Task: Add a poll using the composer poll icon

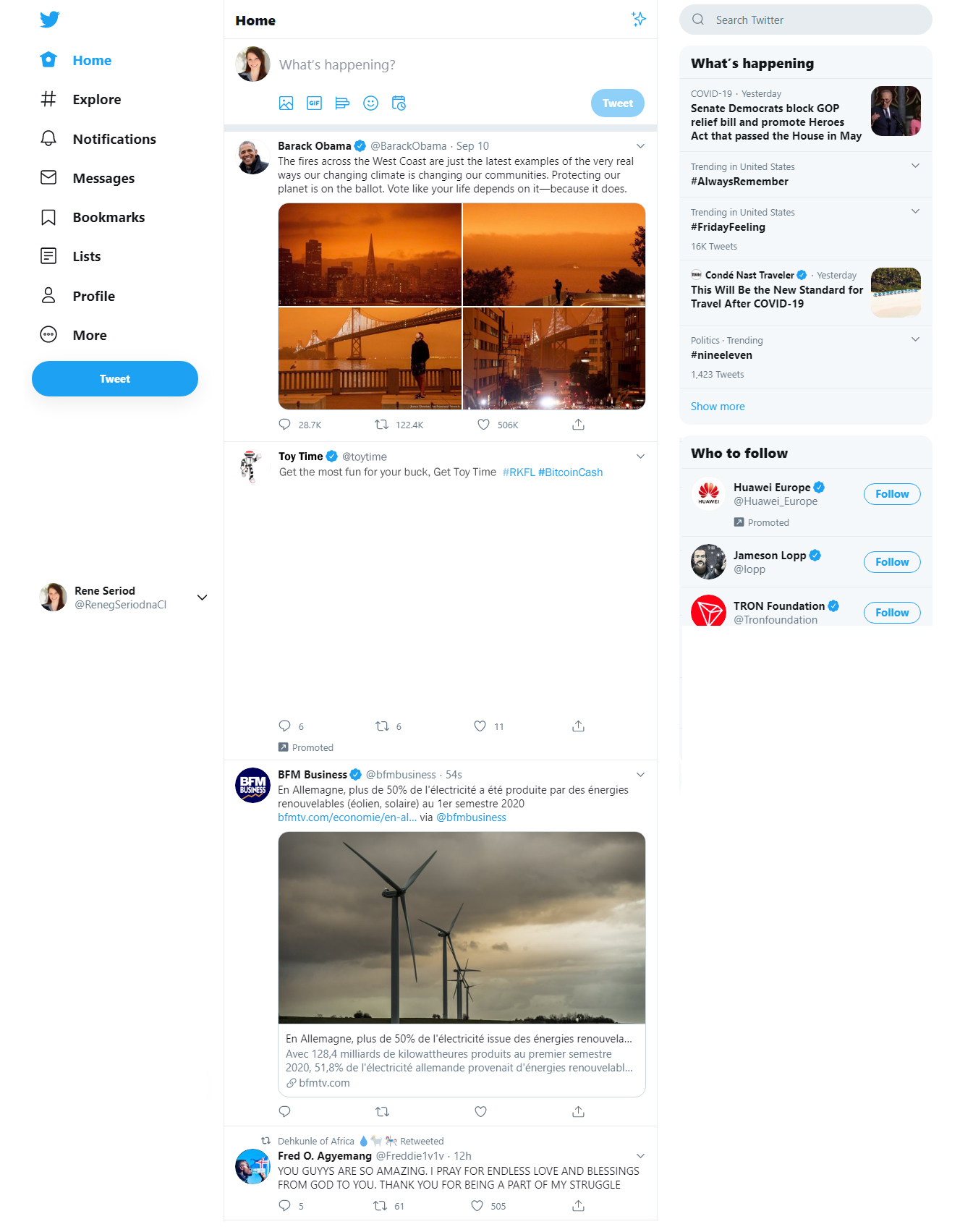Action: [342, 103]
